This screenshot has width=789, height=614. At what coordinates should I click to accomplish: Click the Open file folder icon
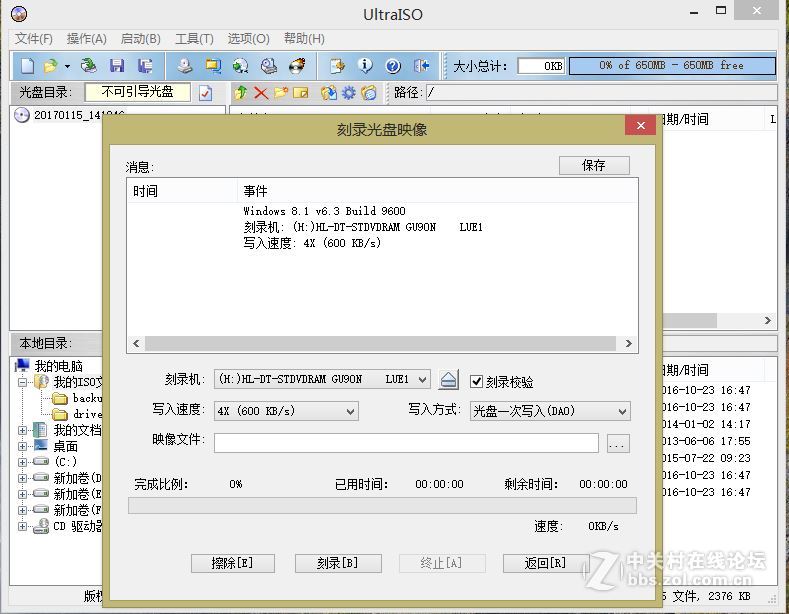click(51, 66)
